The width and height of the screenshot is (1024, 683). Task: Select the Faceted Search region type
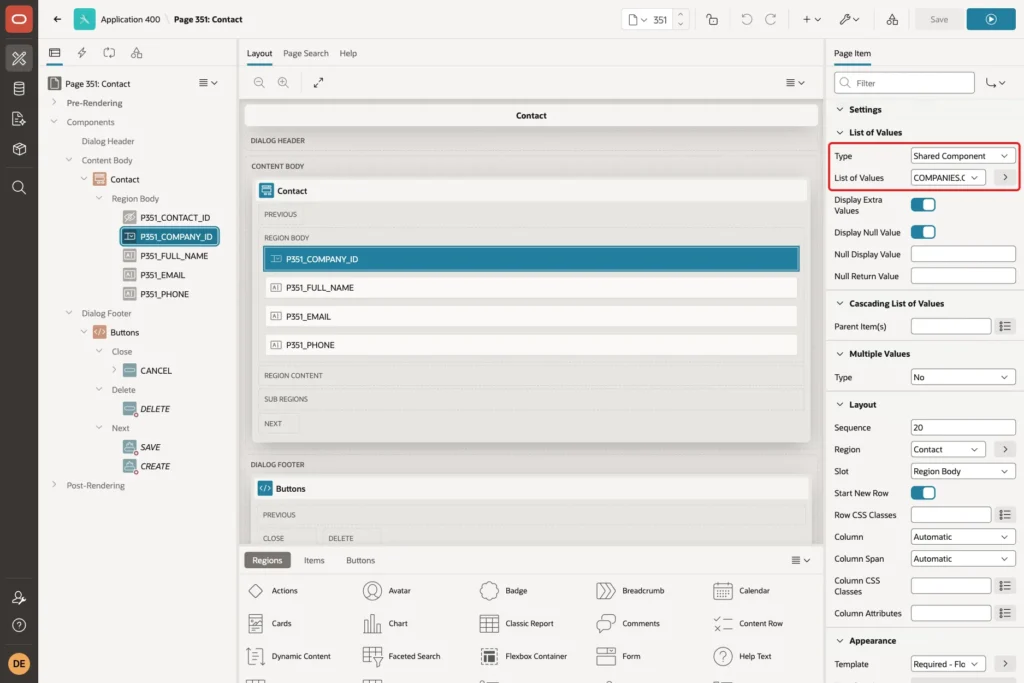[402, 656]
